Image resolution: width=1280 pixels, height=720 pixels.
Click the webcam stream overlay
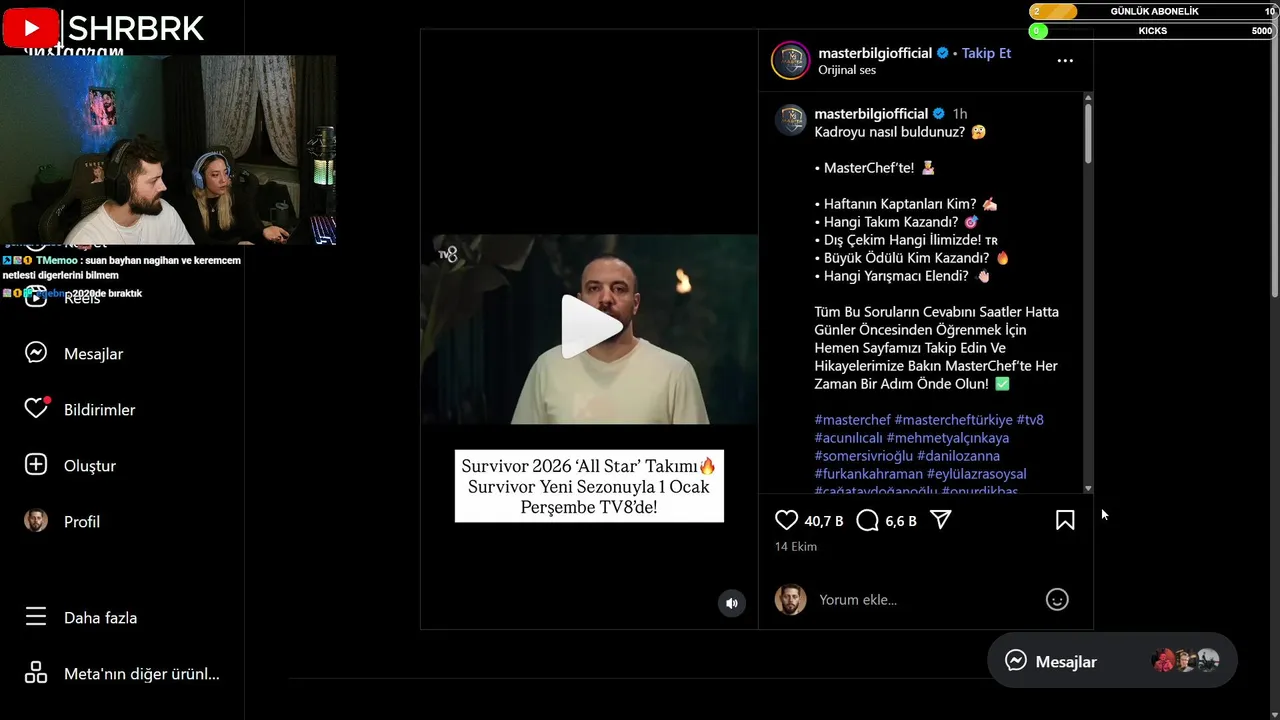tap(168, 150)
